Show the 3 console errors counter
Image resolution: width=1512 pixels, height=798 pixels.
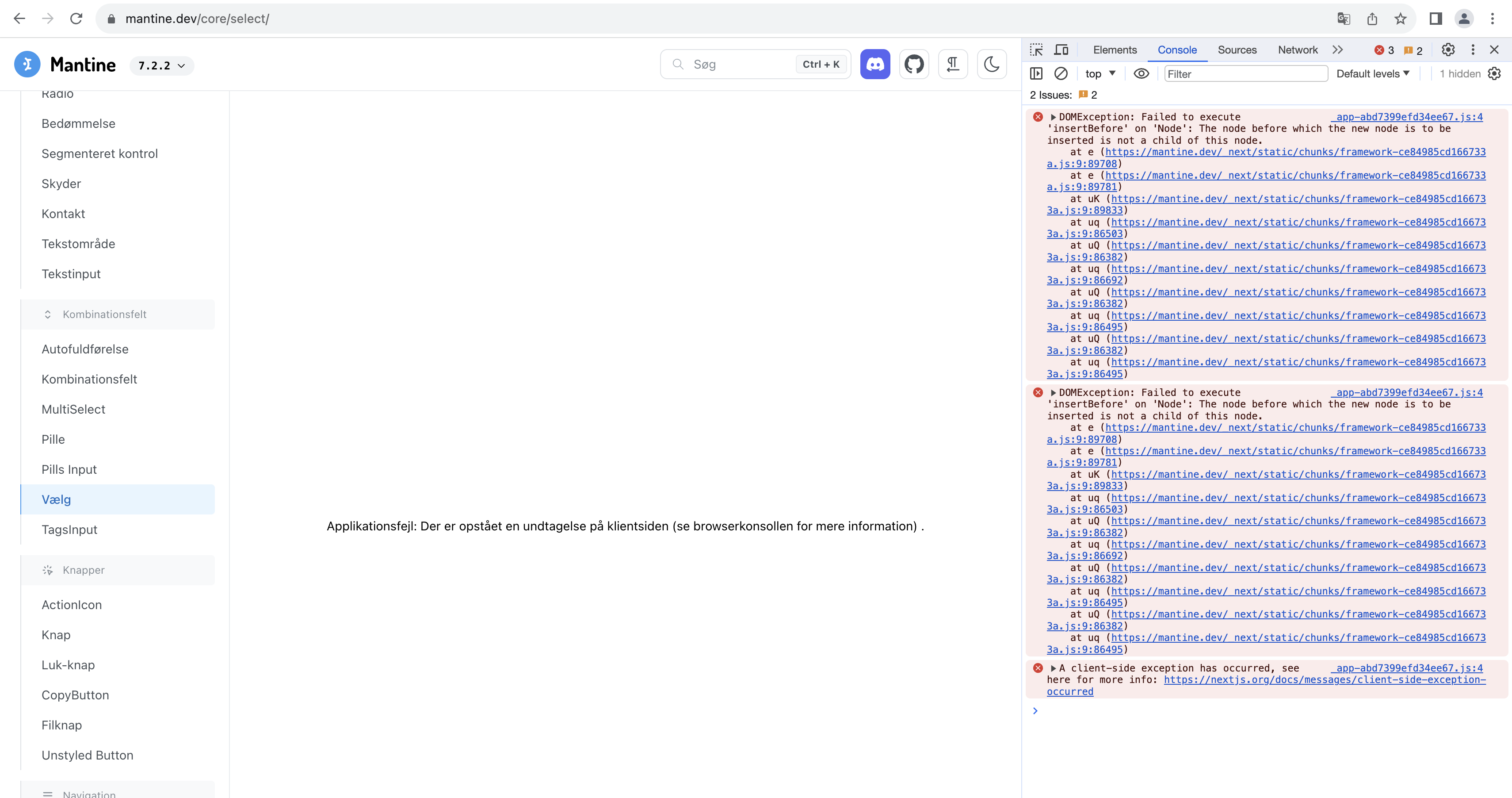(1383, 50)
